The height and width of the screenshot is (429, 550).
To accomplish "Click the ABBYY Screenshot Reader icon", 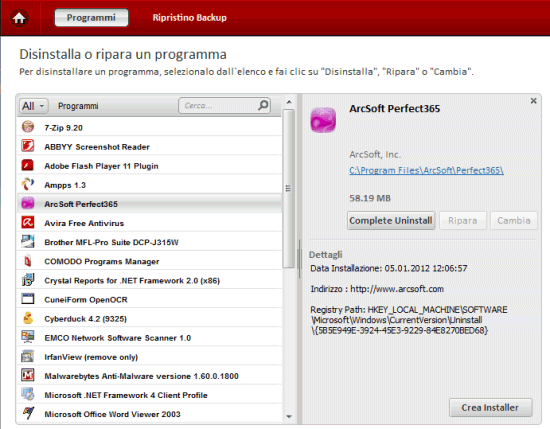I will click(x=28, y=146).
